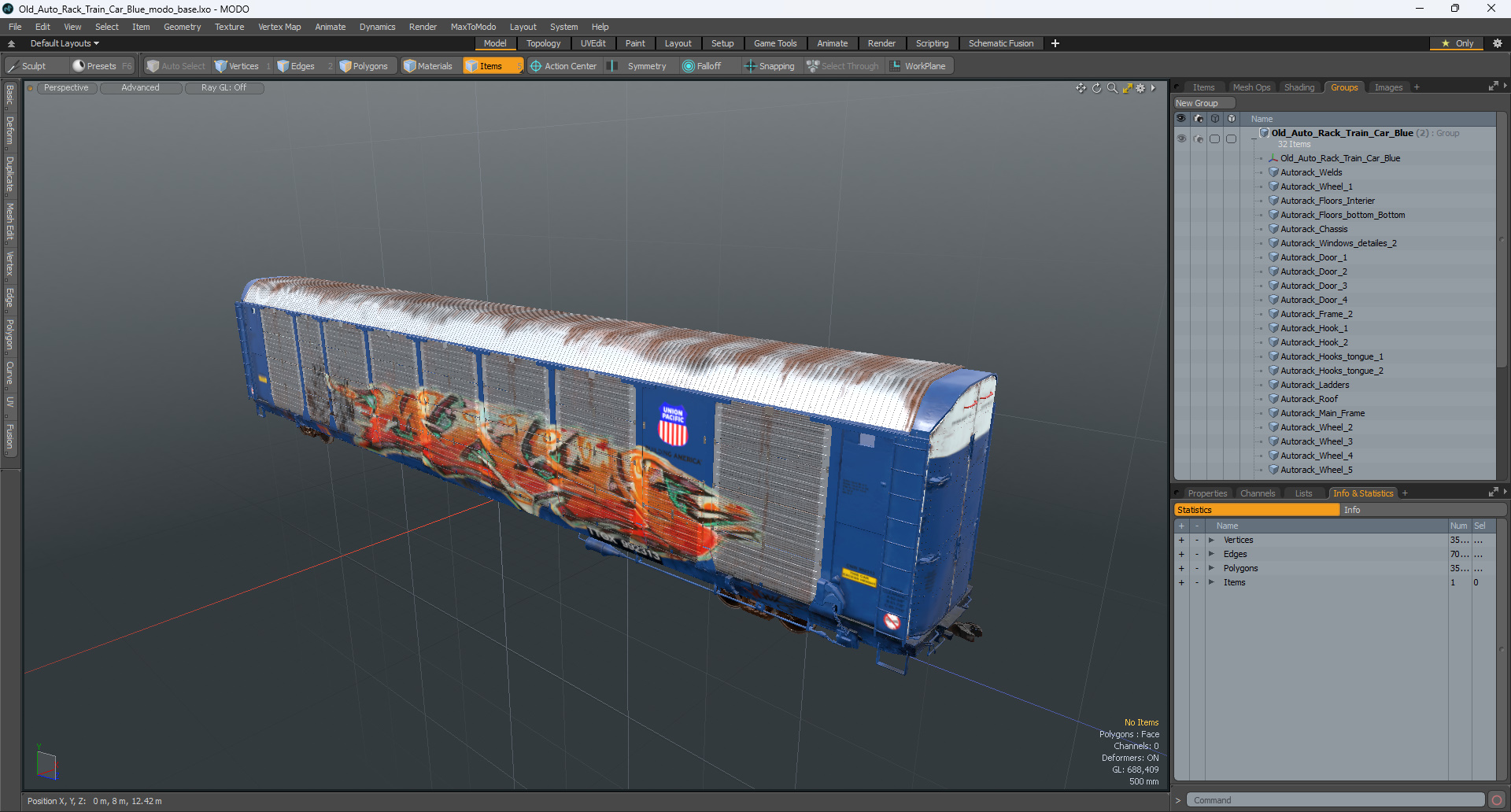Click the plus button in Vertices row
Screen dimensions: 1511x812
[x=1181, y=540]
